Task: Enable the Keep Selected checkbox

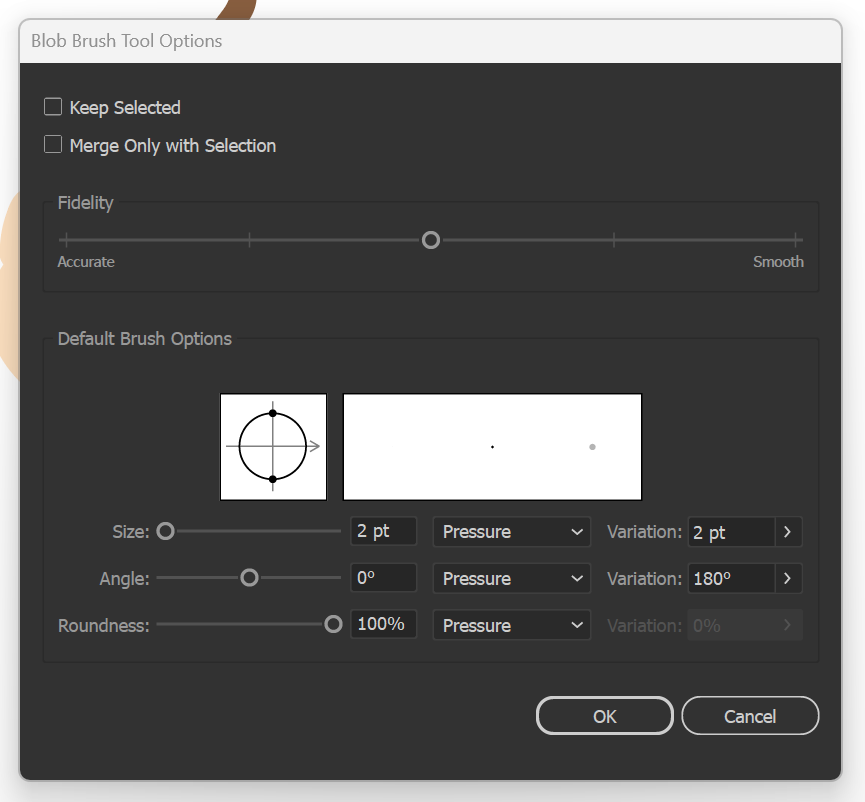Action: (x=52, y=107)
